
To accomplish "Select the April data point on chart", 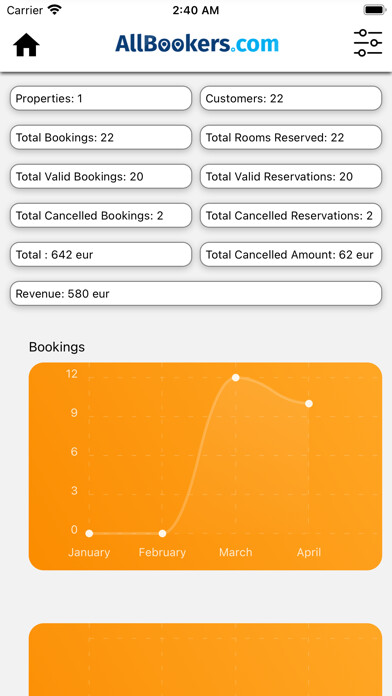I will [309, 403].
